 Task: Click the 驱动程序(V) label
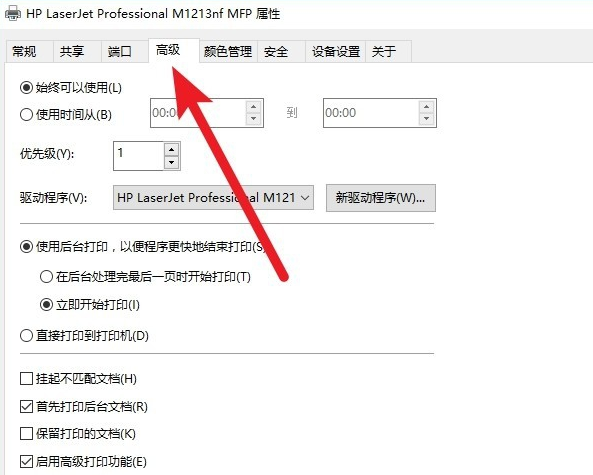[x=53, y=197]
